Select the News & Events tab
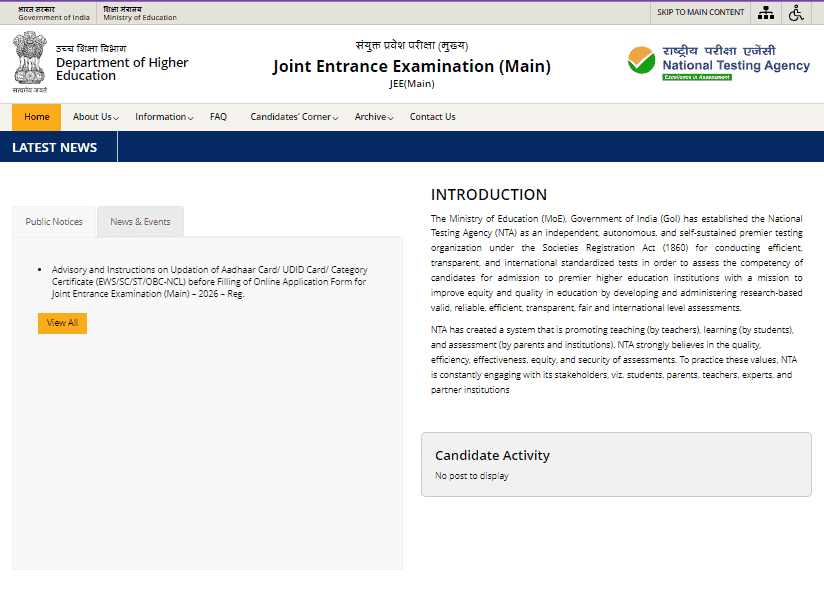The height and width of the screenshot is (596, 824). tap(140, 222)
